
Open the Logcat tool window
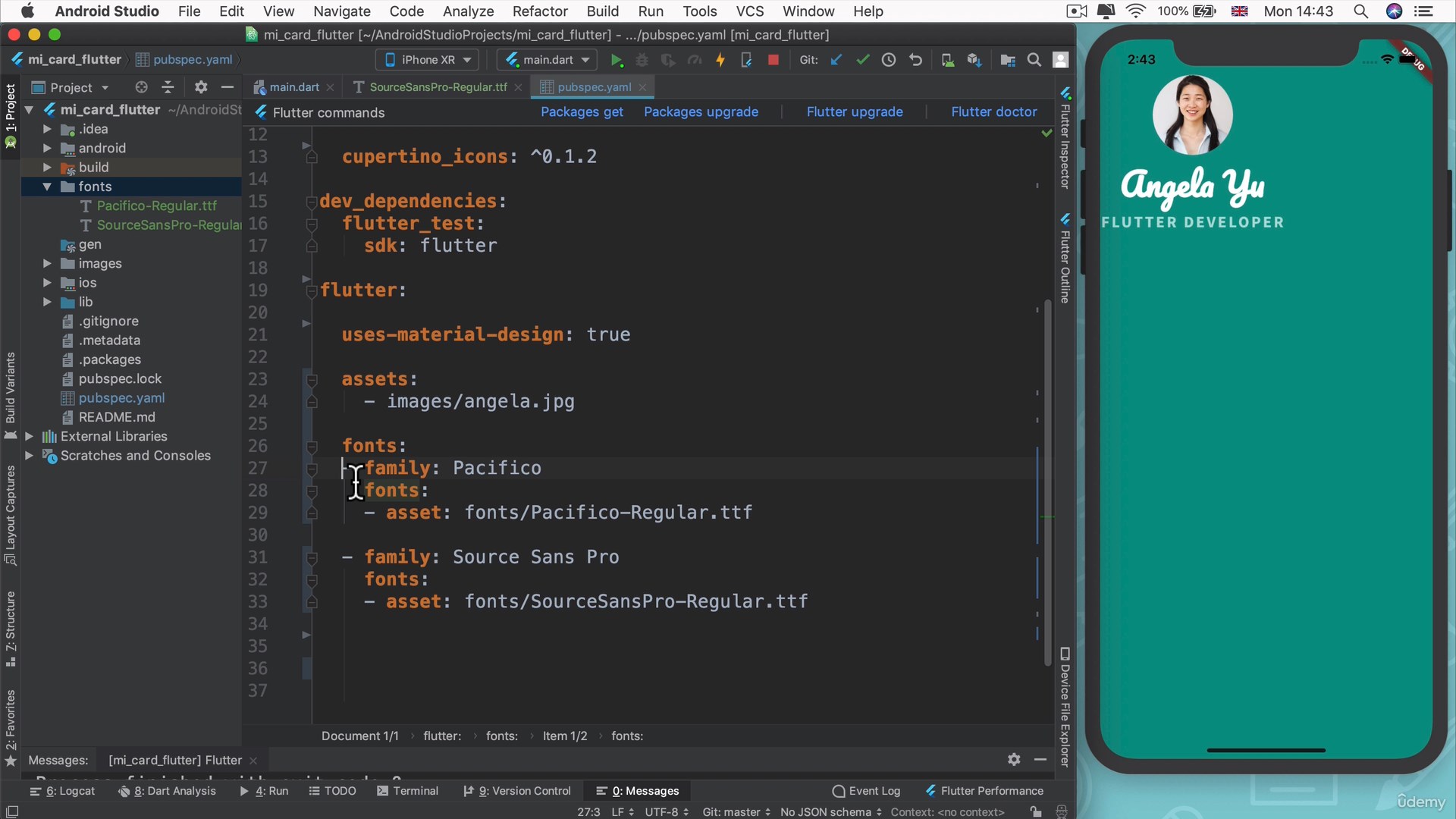62,791
